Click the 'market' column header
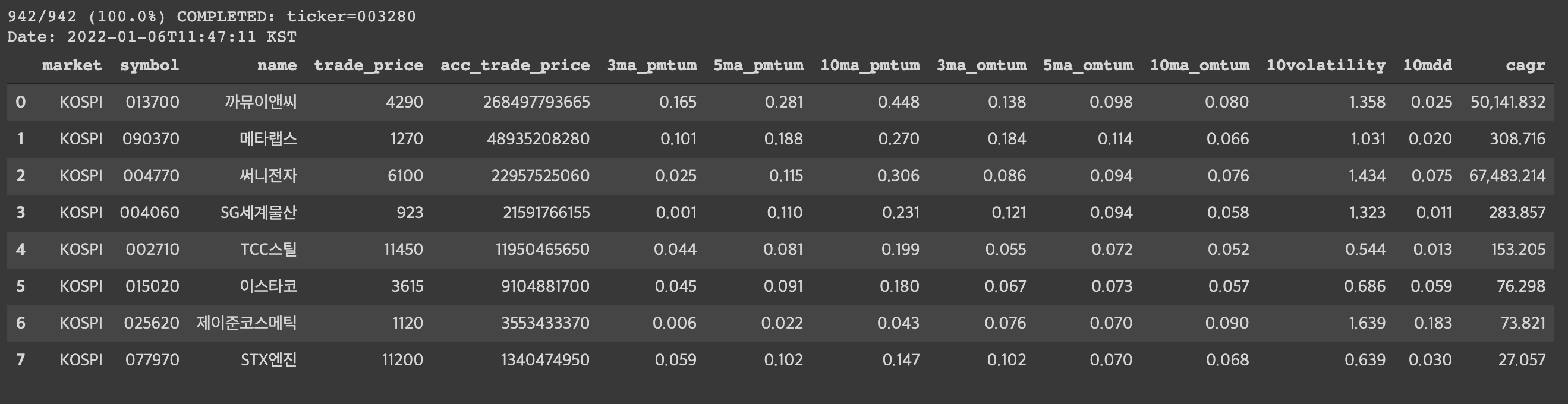Viewport: 1568px width, 404px height. coord(72,65)
